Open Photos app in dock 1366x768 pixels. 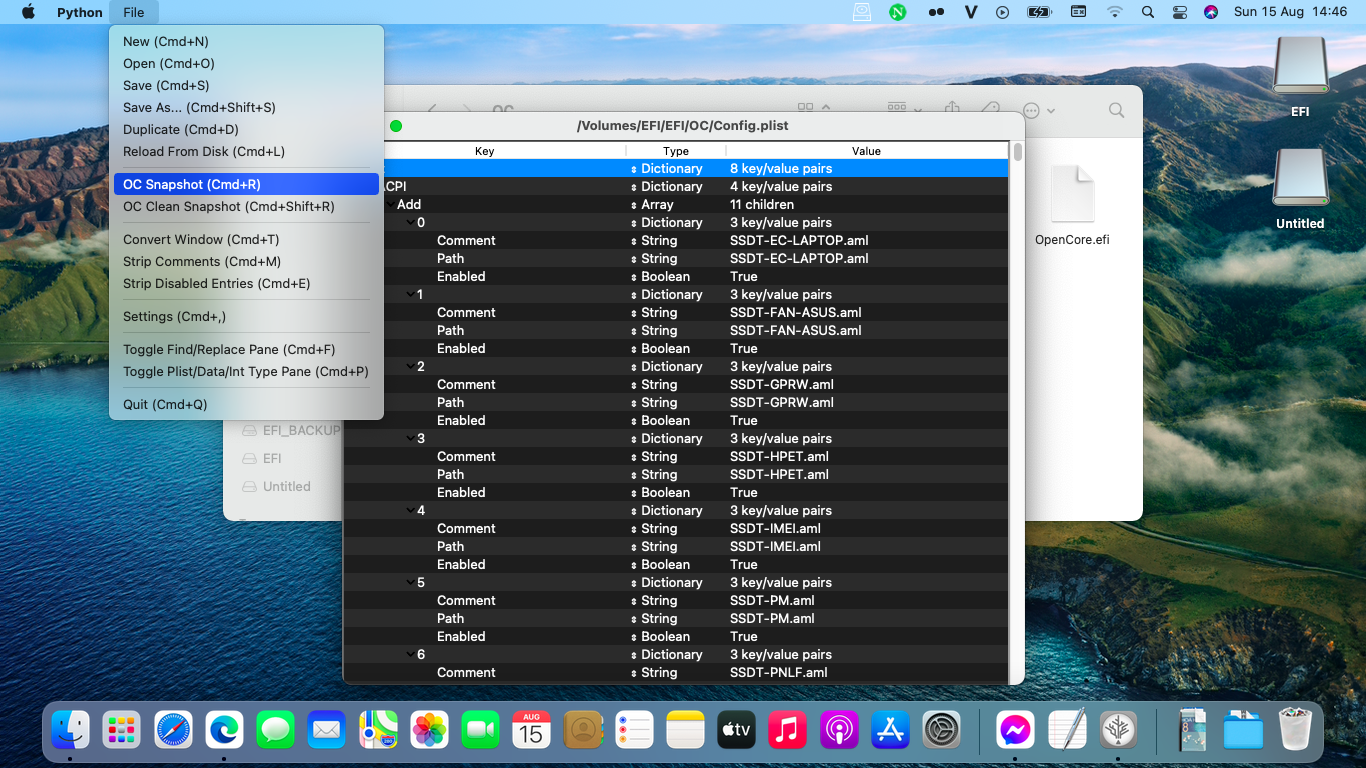[x=429, y=730]
